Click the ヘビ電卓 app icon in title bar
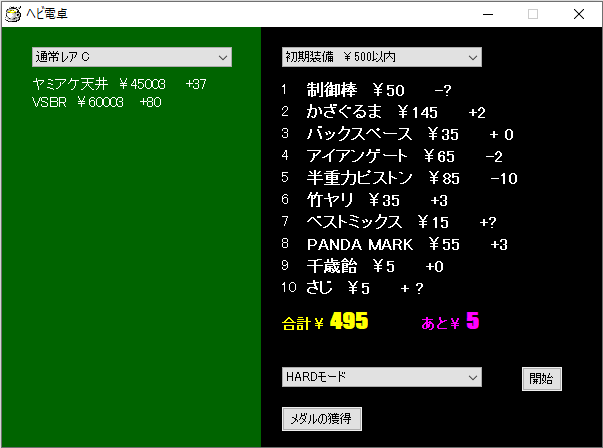This screenshot has width=603, height=448. pos(13,14)
